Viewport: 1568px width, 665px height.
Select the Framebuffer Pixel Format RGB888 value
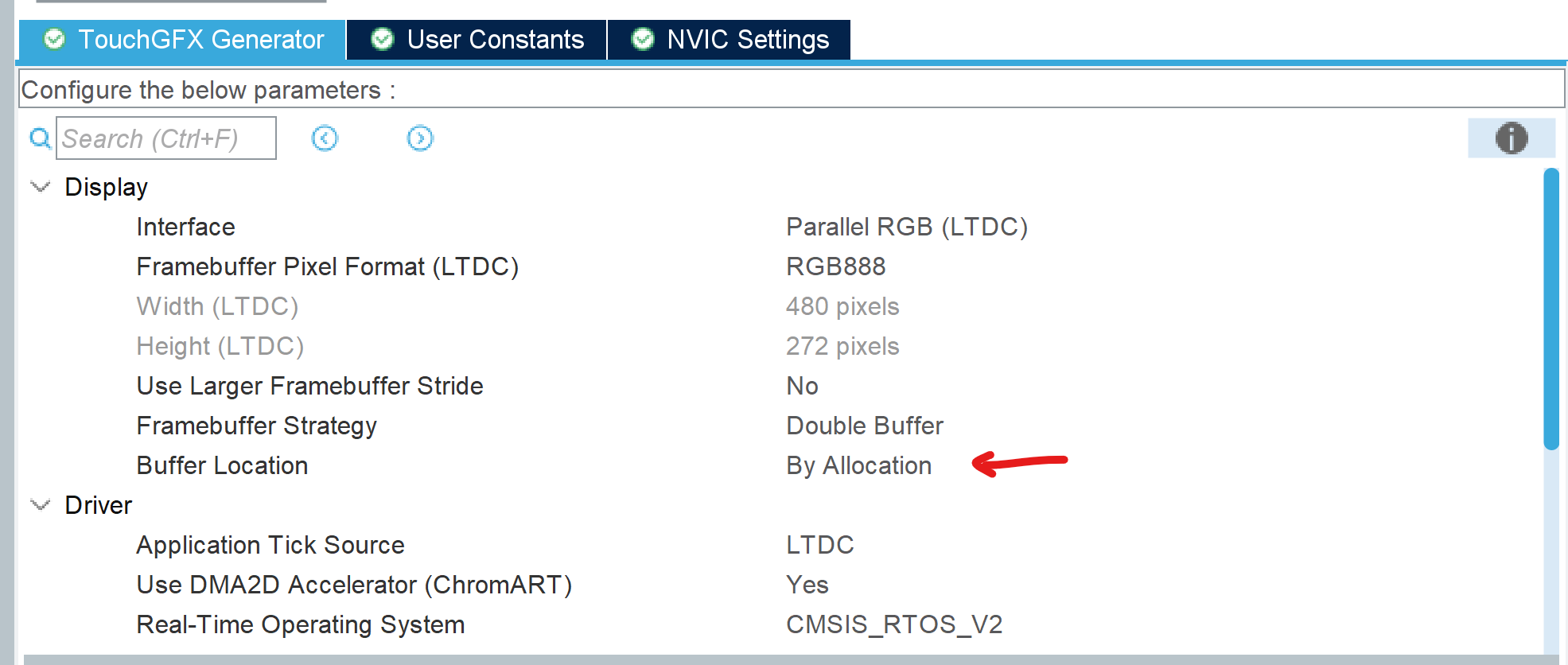[x=835, y=266]
